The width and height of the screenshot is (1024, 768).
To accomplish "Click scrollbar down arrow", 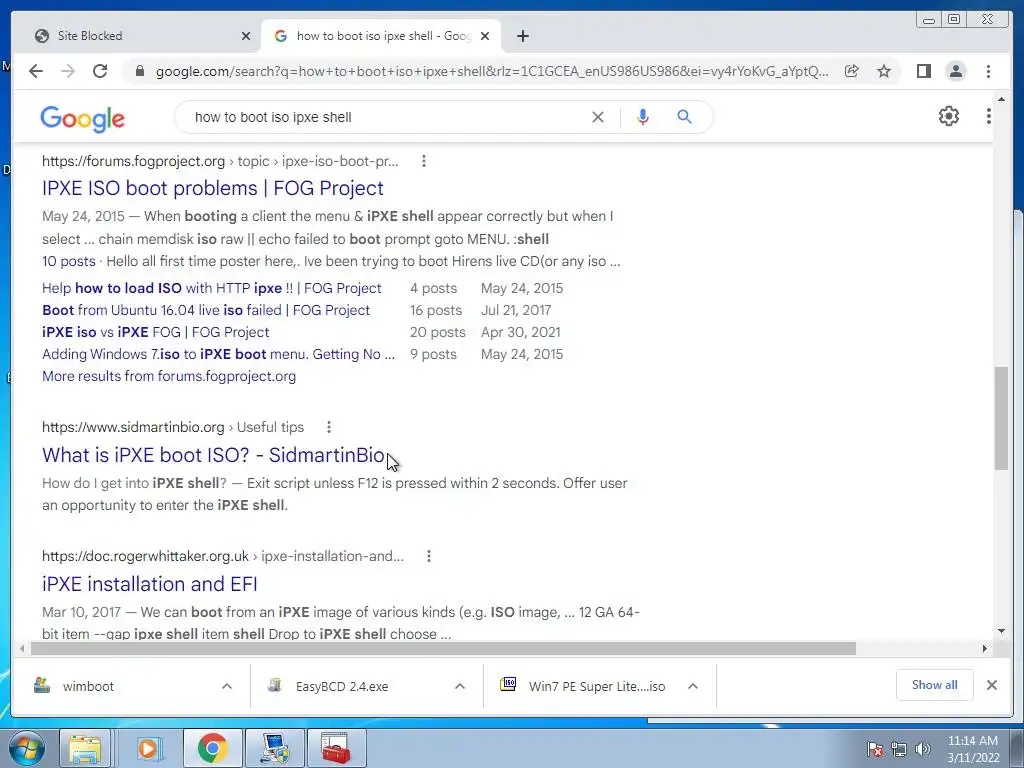I will point(1001,631).
